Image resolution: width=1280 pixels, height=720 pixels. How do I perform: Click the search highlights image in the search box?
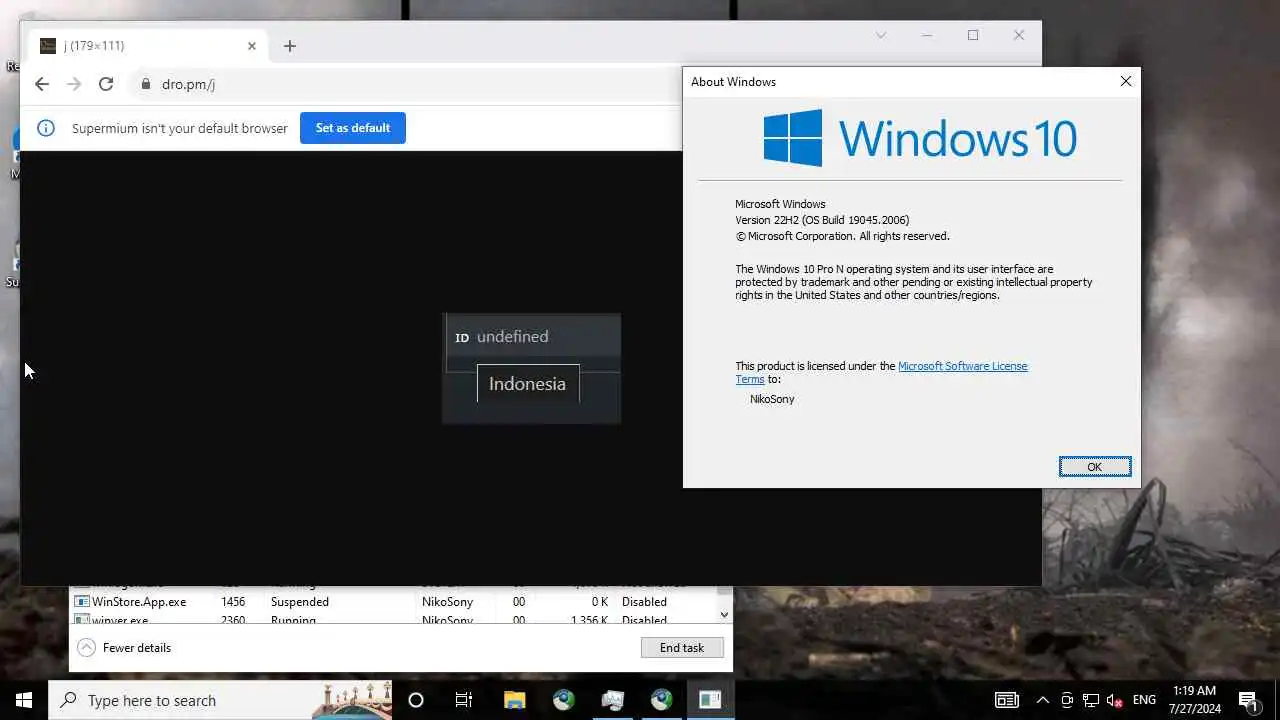[352, 700]
